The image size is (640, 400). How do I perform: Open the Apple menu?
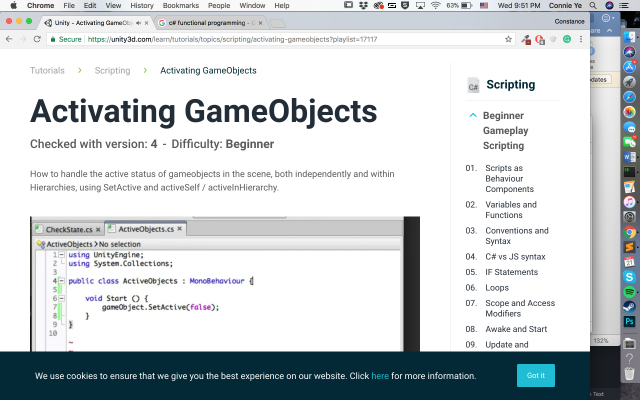coord(13,5)
